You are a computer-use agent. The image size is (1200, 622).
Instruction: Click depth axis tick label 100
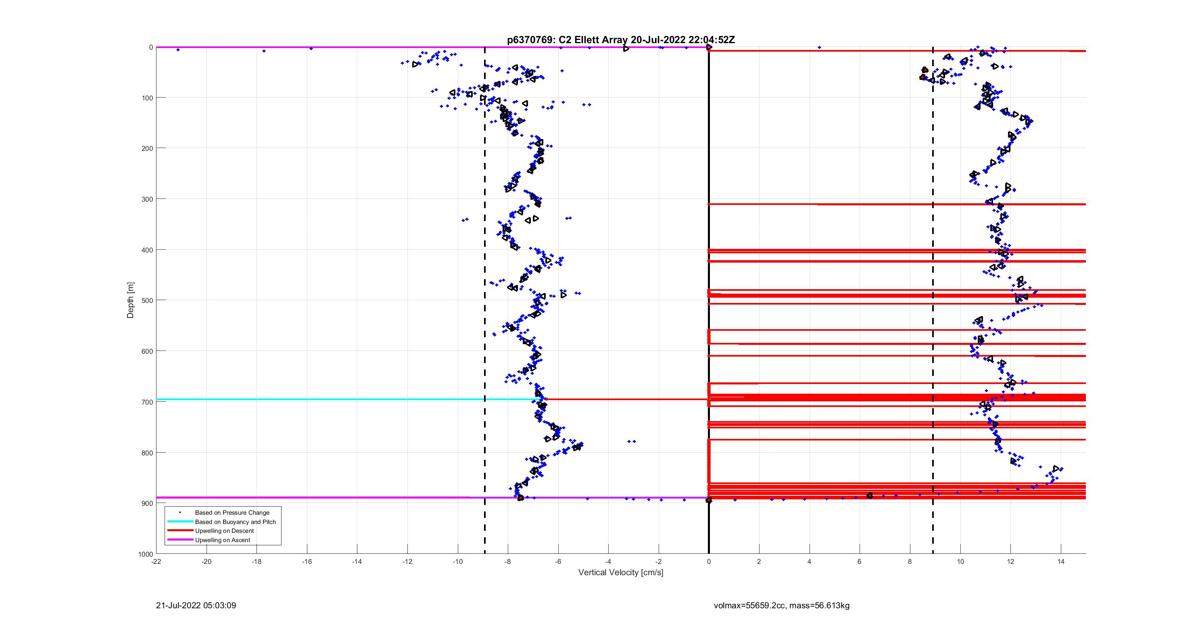(145, 98)
